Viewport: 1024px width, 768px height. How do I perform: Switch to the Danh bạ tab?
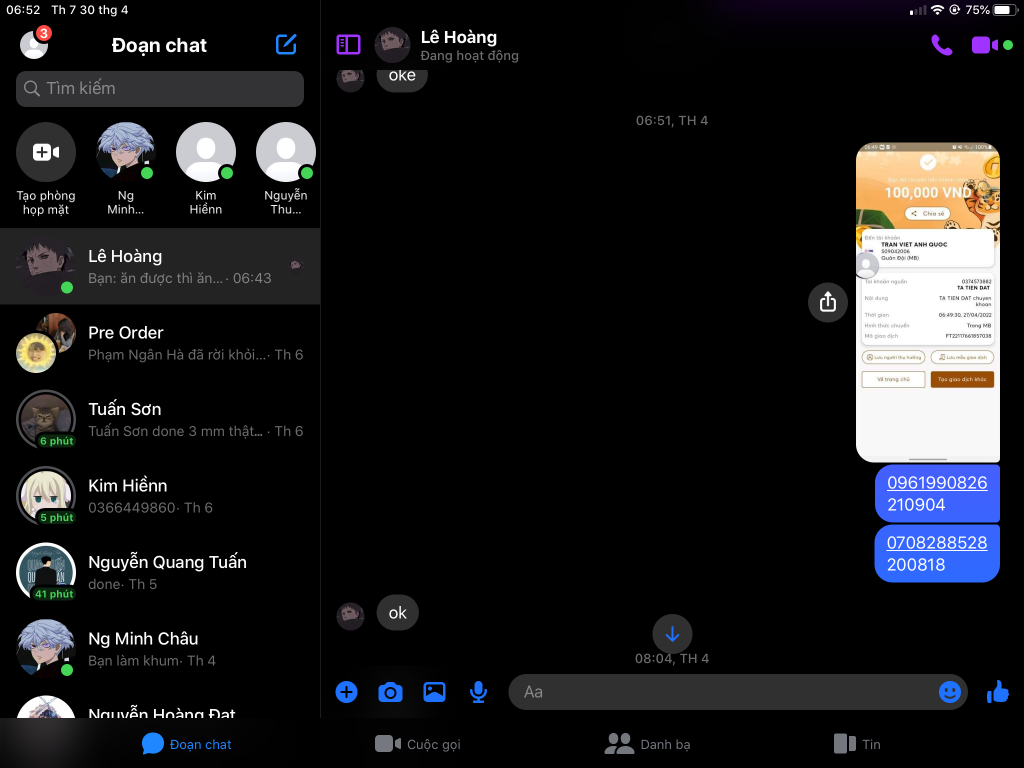pos(648,744)
